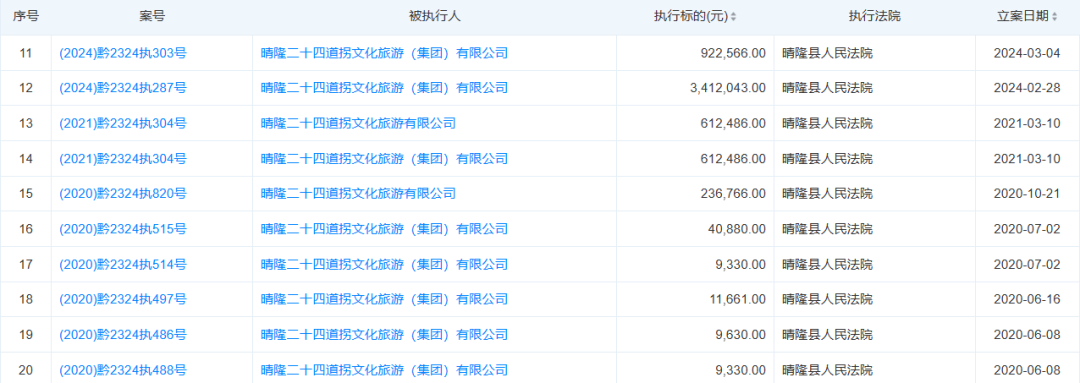The image size is (1080, 383).
Task: Sort by 执行标的(元) using the sort arrows
Action: [734, 17]
